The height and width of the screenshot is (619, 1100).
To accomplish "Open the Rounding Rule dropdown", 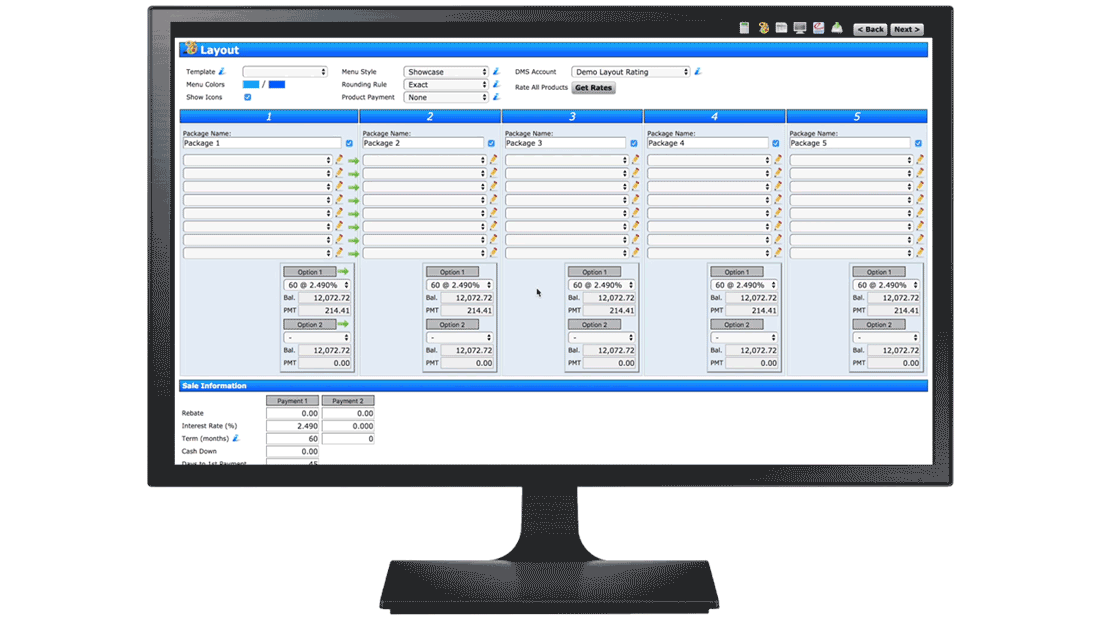I will pos(447,84).
